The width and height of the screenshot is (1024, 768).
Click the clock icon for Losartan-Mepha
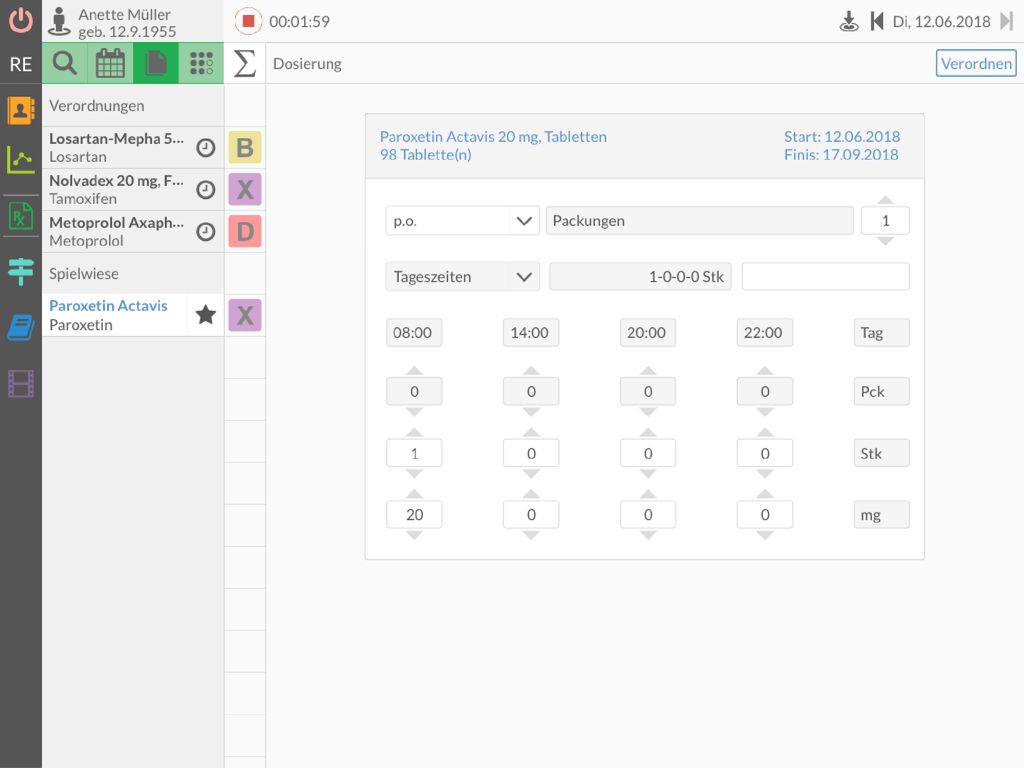coord(206,148)
